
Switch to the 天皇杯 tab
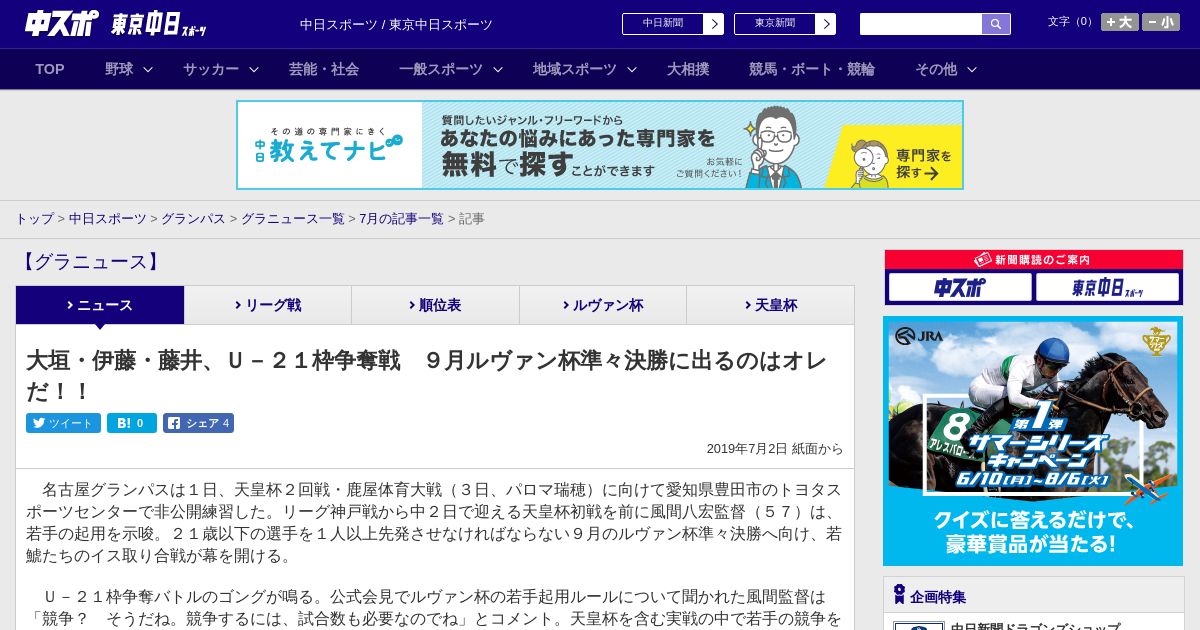coord(770,305)
